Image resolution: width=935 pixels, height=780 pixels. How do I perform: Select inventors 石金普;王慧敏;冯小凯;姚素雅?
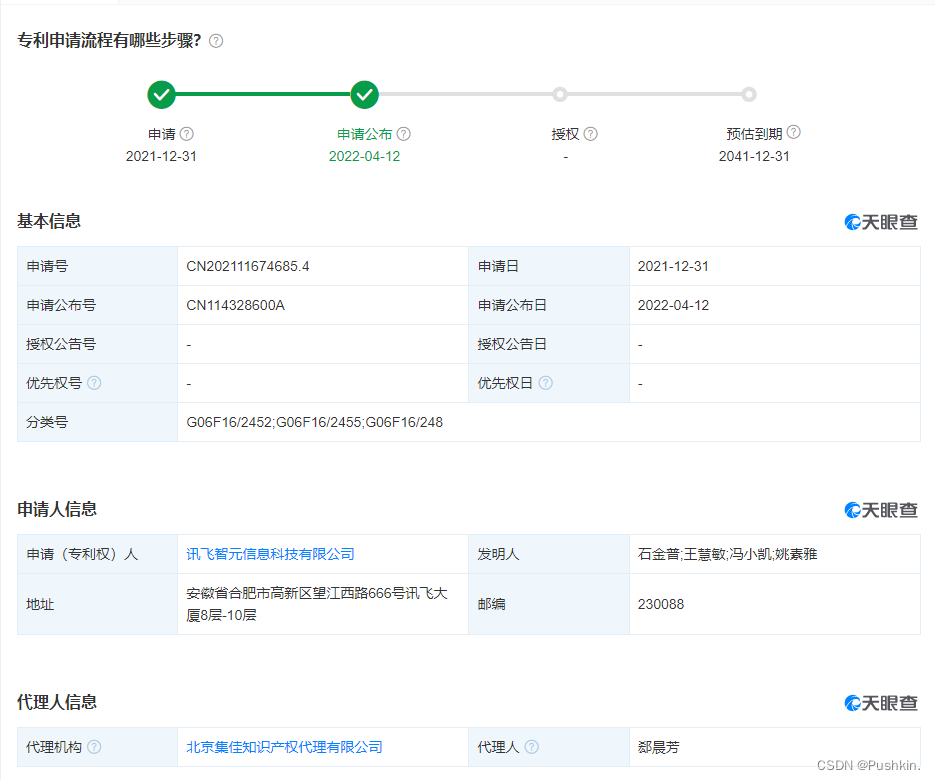727,554
